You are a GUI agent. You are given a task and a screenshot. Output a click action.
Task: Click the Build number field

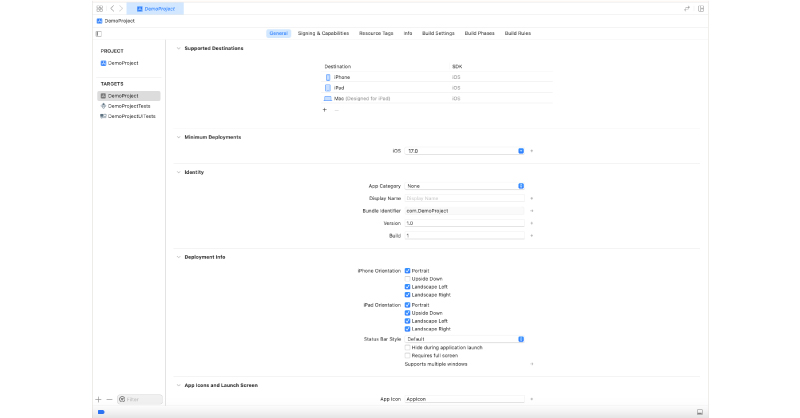coord(464,236)
